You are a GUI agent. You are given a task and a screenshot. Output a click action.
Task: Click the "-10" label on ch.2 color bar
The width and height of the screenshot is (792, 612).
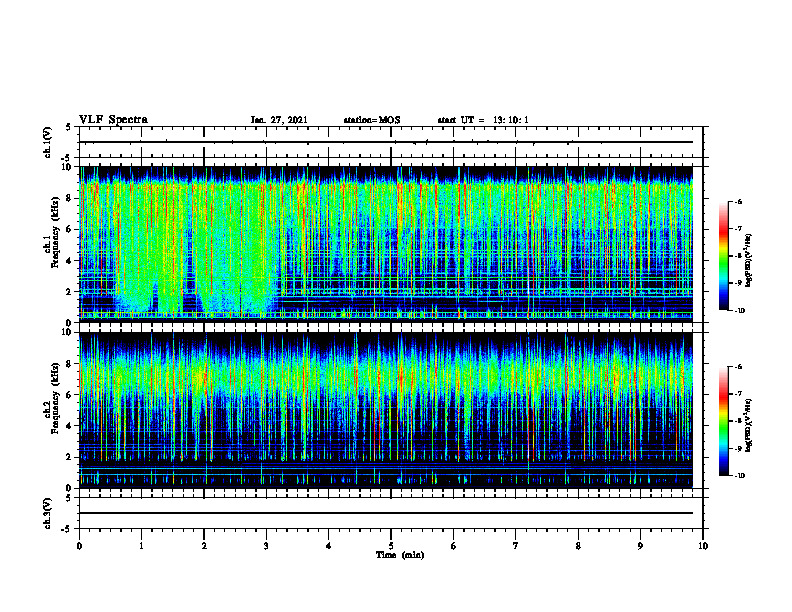click(x=739, y=476)
